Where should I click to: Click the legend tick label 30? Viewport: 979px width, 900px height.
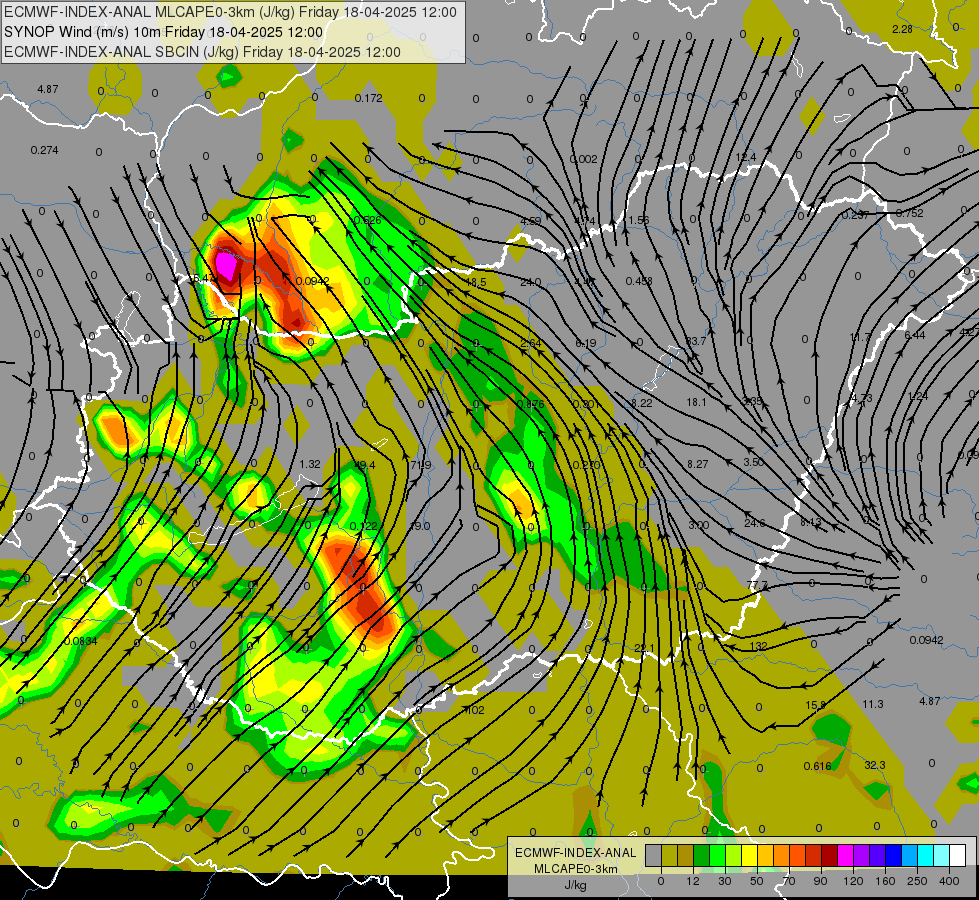(x=724, y=881)
